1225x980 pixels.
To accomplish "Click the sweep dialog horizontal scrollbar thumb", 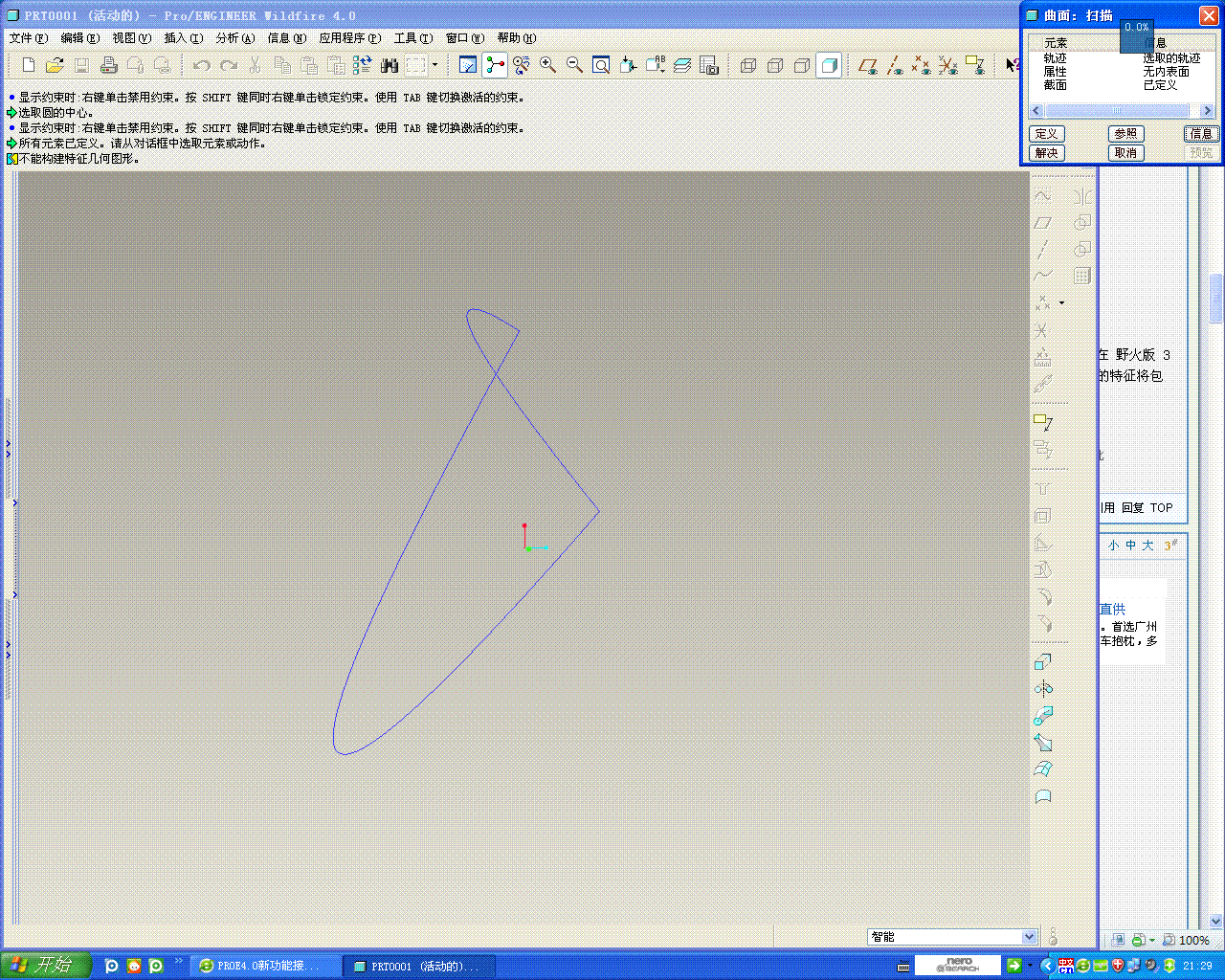I will click(1117, 111).
